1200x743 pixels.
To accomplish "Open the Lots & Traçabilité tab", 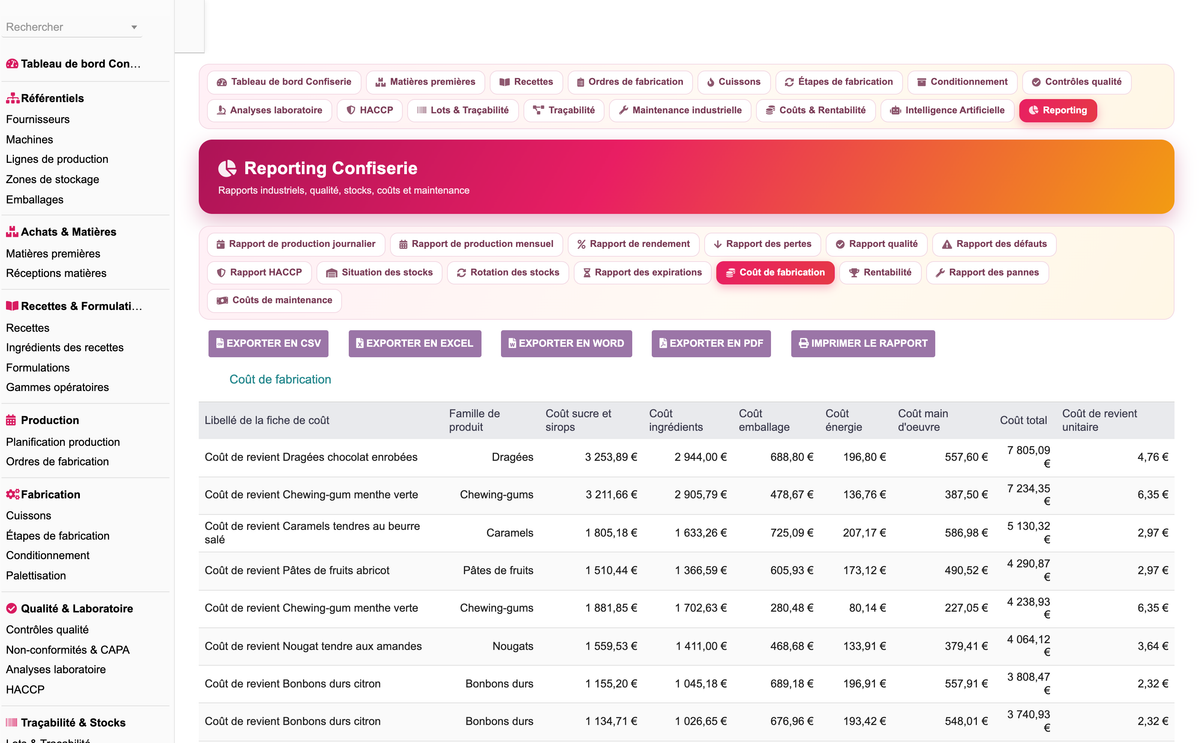I will click(463, 110).
